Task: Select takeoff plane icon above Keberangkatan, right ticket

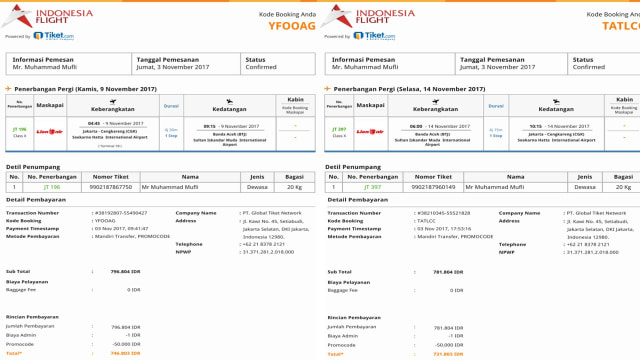Action: point(436,102)
